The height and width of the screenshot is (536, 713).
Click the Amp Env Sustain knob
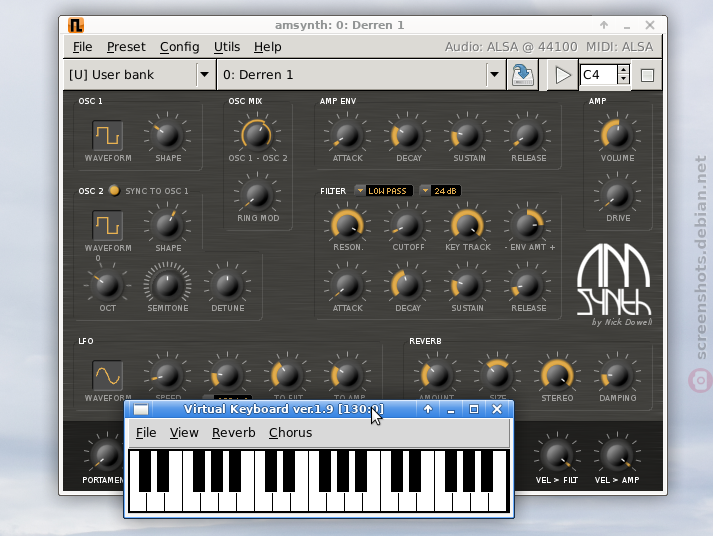coord(467,135)
